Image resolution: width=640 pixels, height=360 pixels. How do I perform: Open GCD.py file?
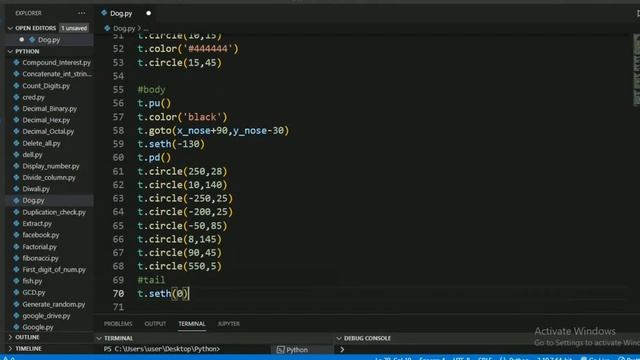click(33, 293)
